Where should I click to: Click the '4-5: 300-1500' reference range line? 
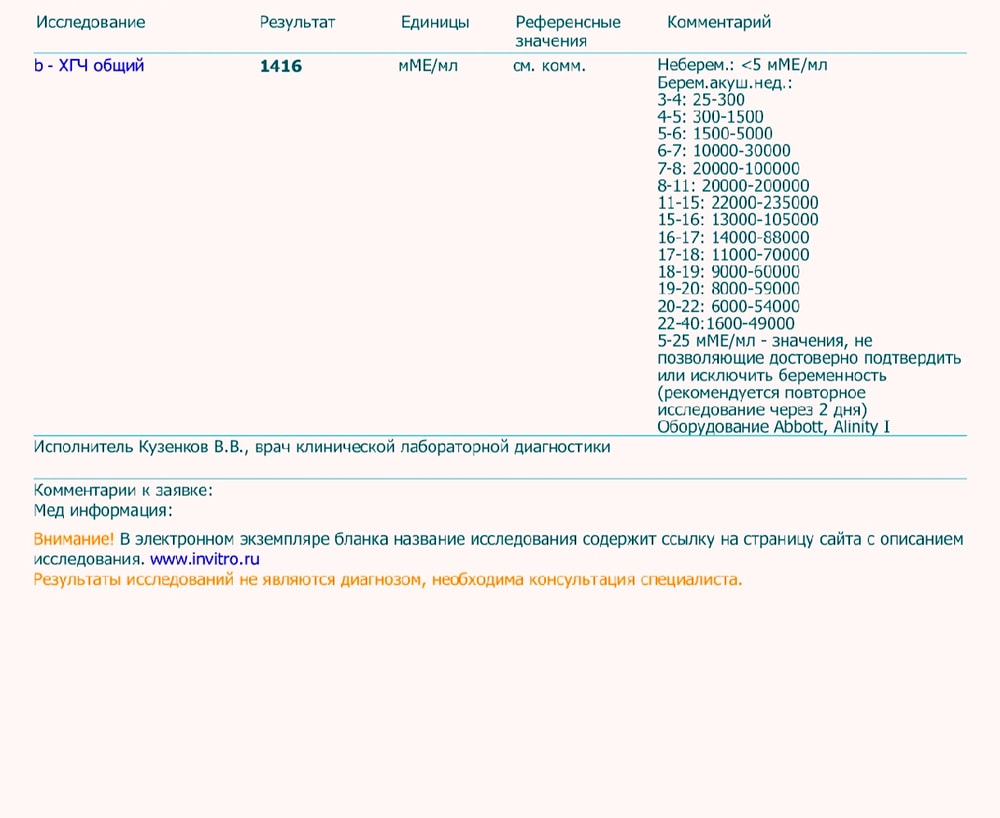pos(710,117)
